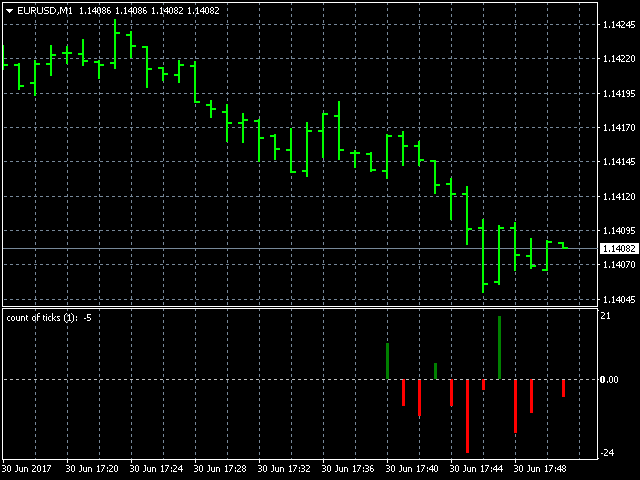
Task: Select the EURUSD,M1 chart symbol label
Action: 45,11
